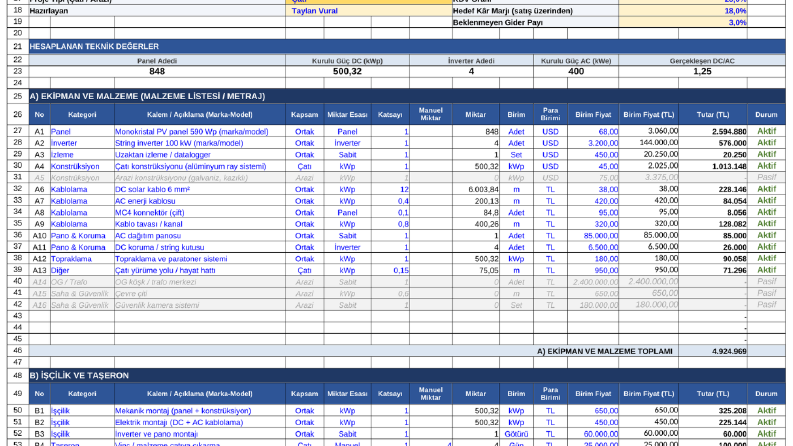Click the 'Aktif' status in row A1
This screenshot has height=446, width=793.
coord(766,131)
